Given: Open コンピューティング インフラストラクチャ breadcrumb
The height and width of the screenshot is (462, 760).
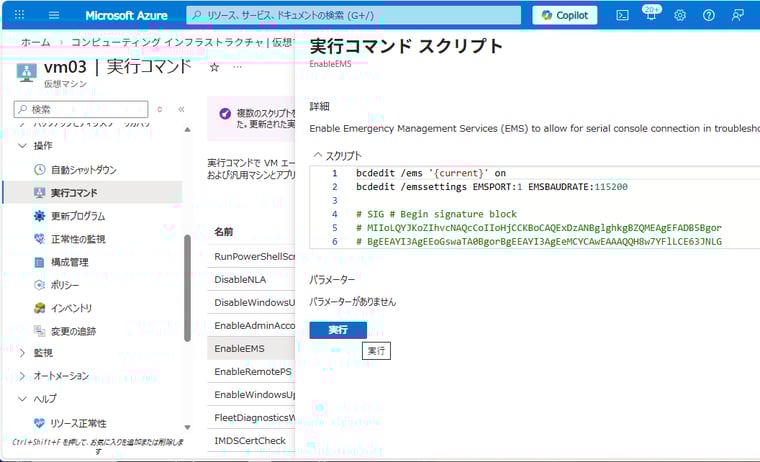Looking at the screenshot, I should coord(167,42).
